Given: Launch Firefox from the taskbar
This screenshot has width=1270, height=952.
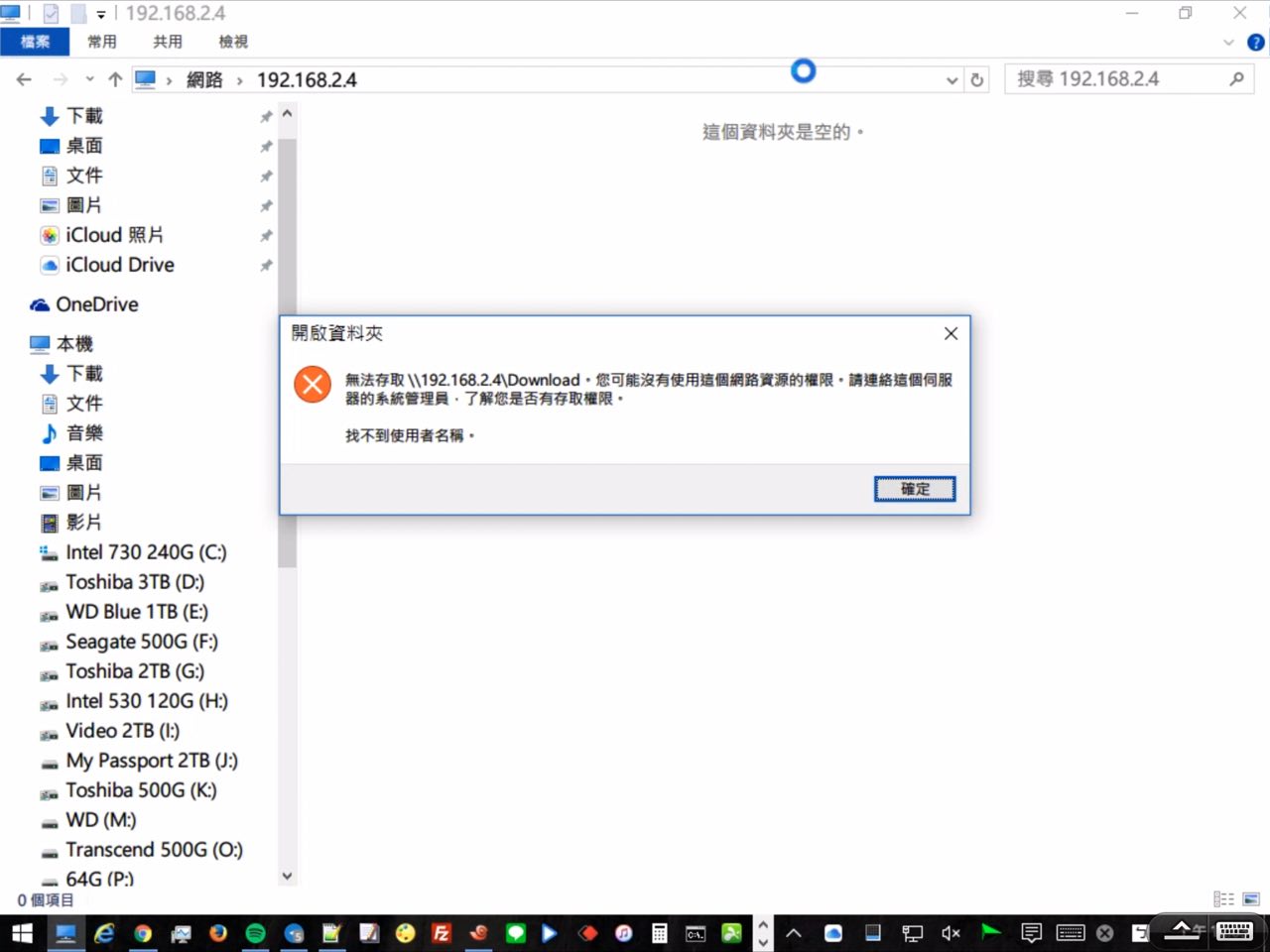Looking at the screenshot, I should pos(218,933).
